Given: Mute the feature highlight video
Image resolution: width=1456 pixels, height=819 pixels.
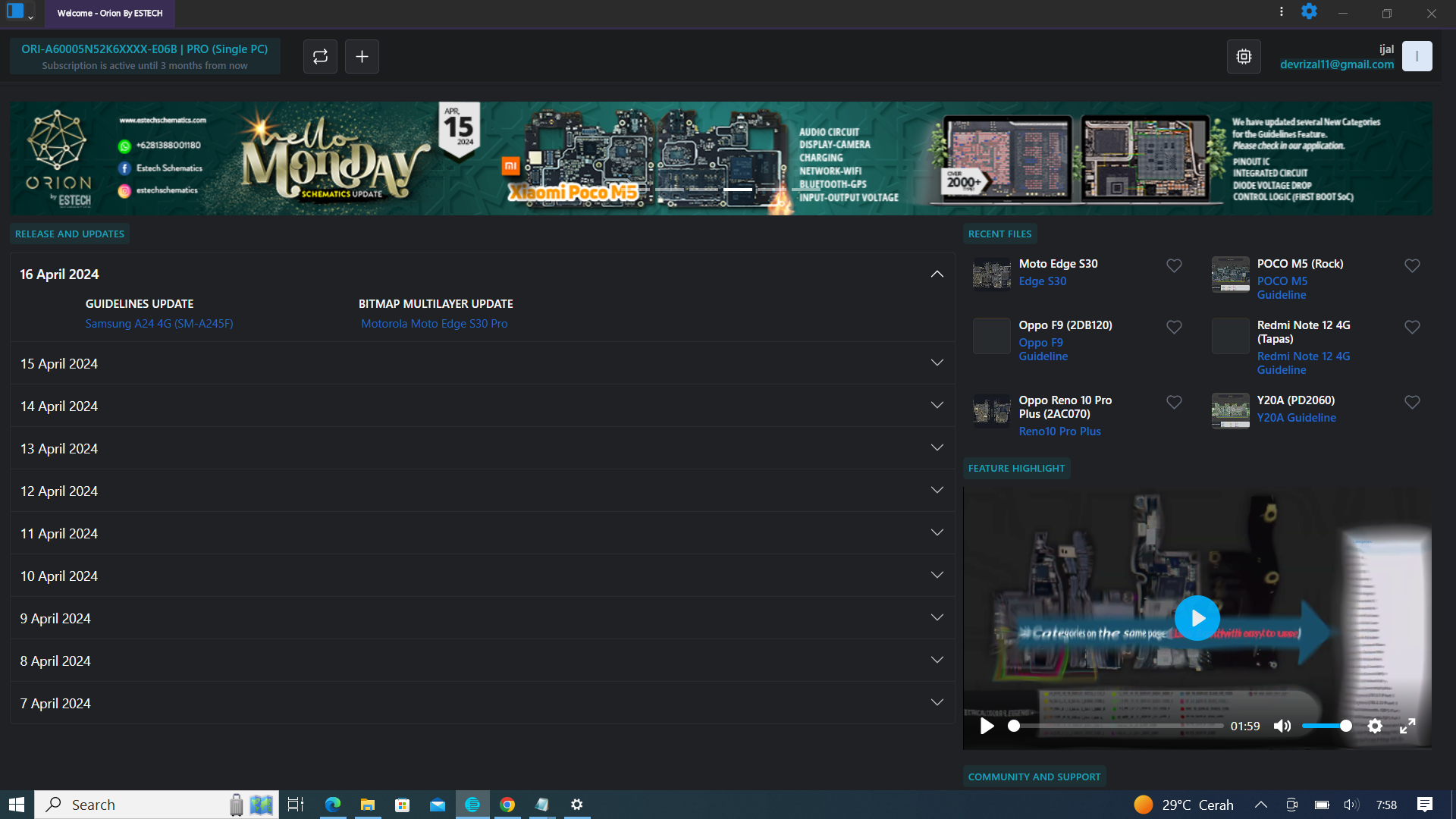Looking at the screenshot, I should click(1282, 726).
